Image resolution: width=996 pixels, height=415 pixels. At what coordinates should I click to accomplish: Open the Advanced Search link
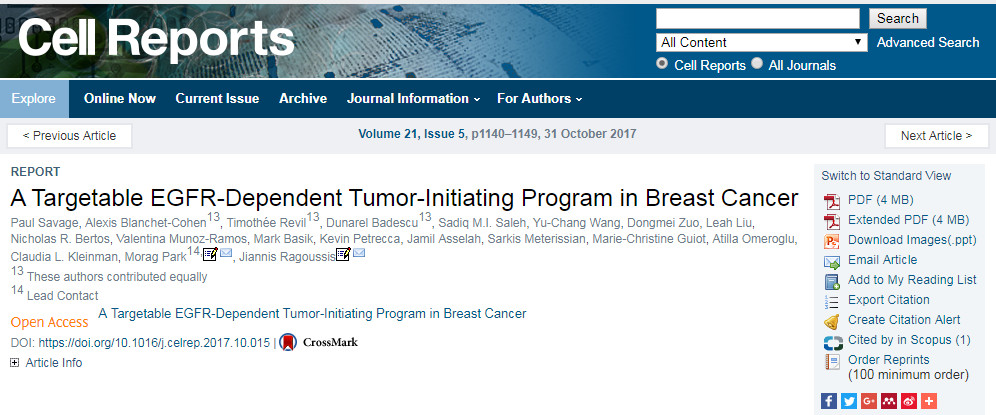pyautogui.click(x=928, y=43)
